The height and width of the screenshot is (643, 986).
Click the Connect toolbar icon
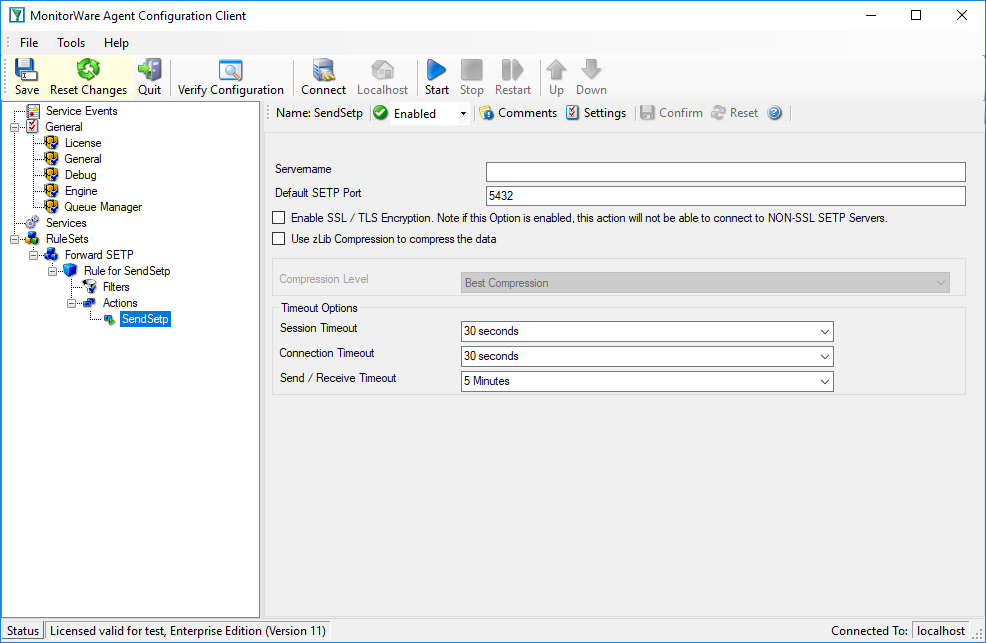323,77
